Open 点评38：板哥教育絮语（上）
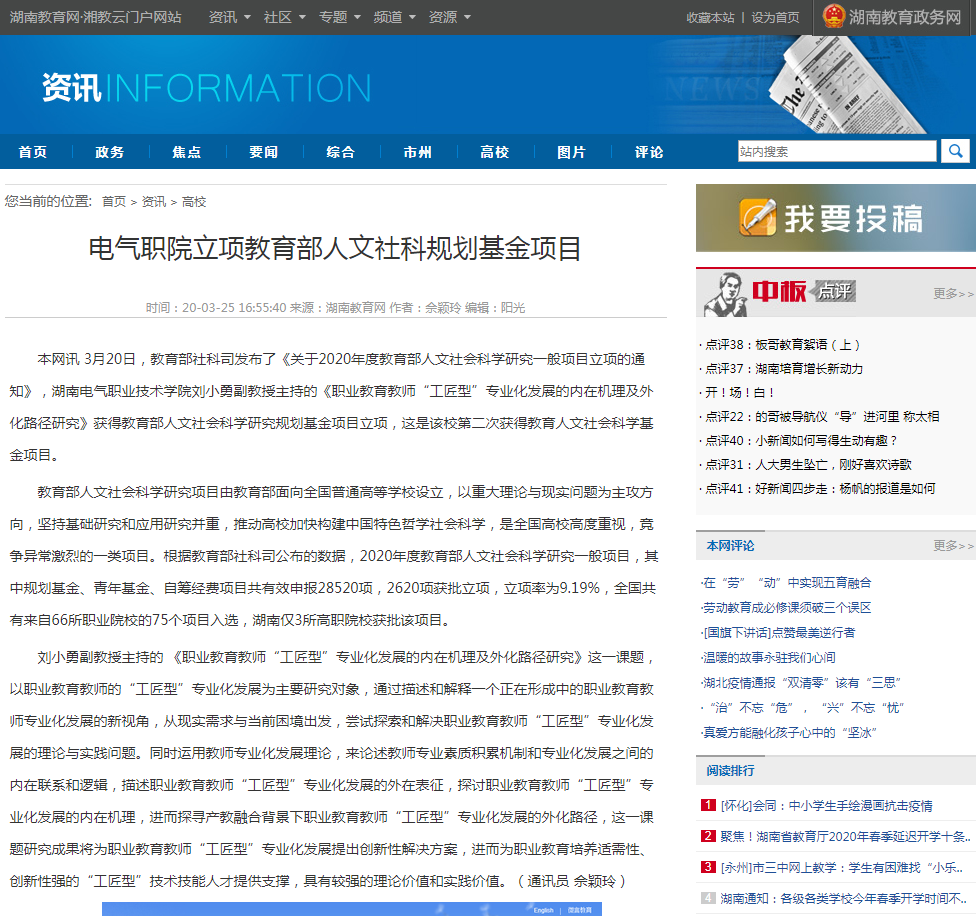 pos(782,345)
